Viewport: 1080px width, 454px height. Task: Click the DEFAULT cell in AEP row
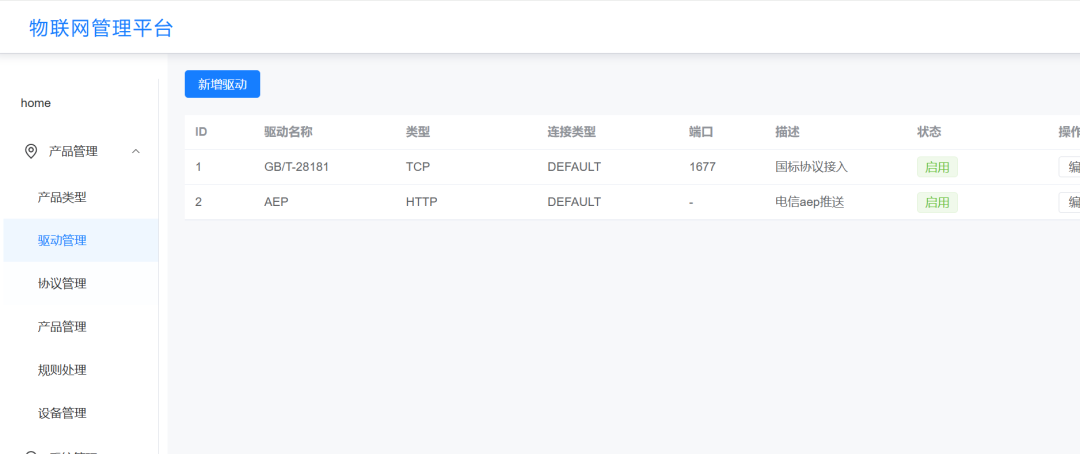pyautogui.click(x=574, y=203)
